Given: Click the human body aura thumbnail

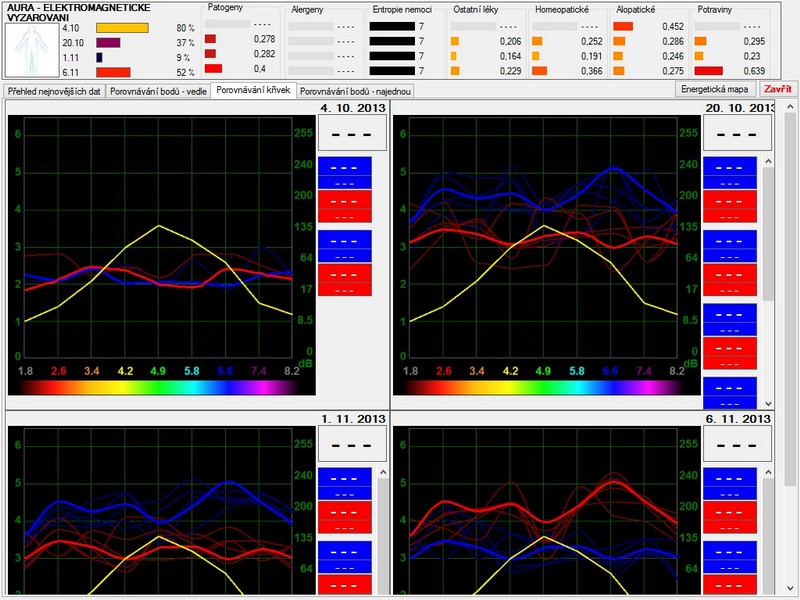Looking at the screenshot, I should [x=32, y=50].
